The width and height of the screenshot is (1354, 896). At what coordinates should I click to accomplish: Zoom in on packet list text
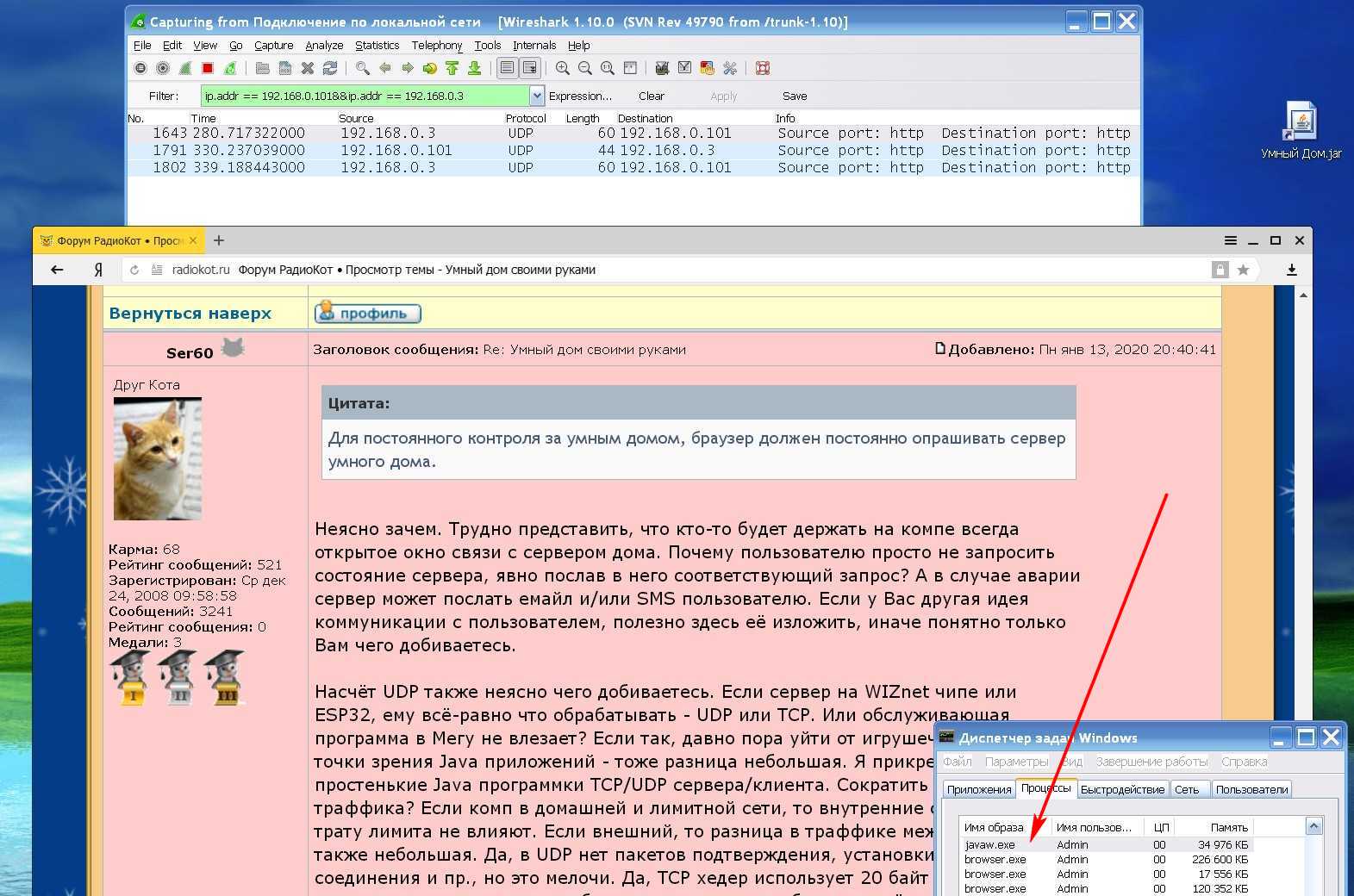[x=563, y=68]
